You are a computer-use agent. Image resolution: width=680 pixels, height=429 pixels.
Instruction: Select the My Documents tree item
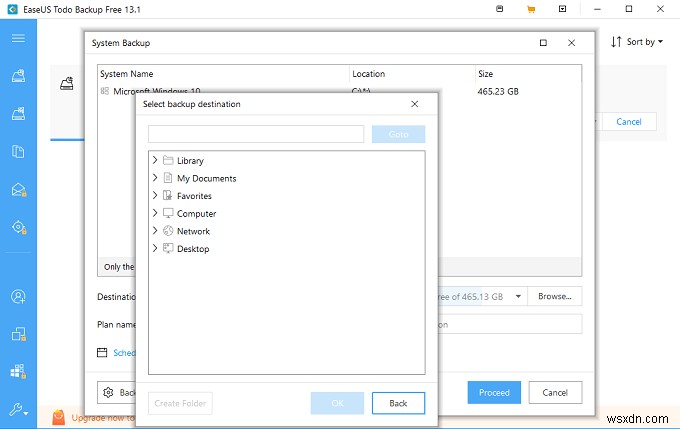pos(206,178)
